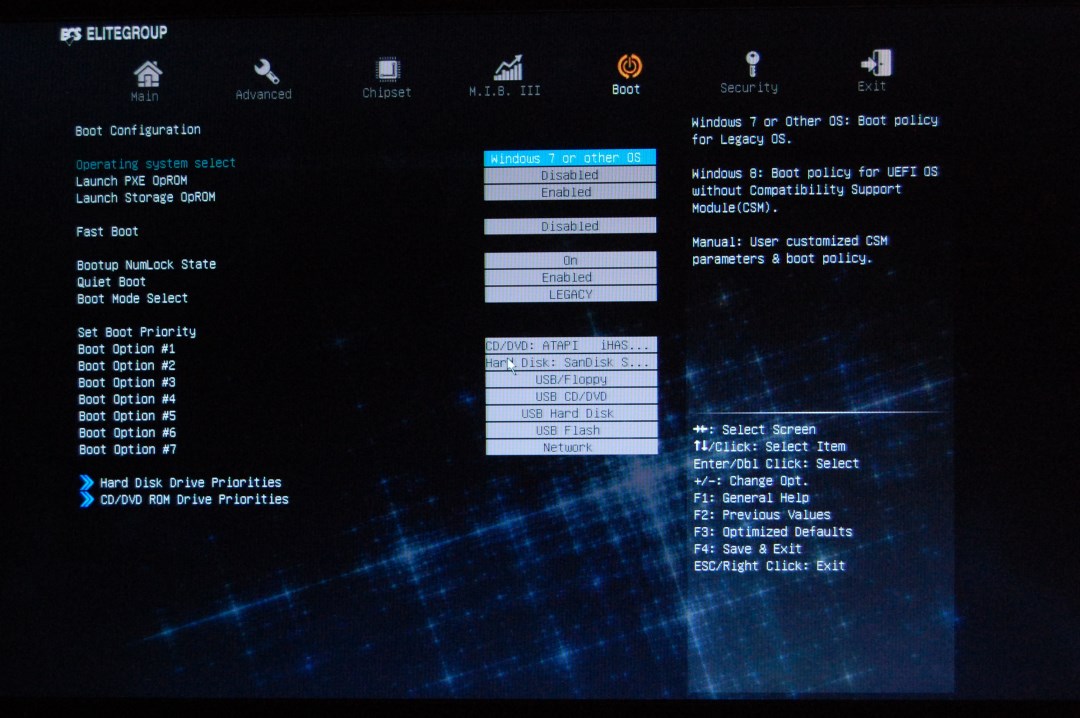Screen dimensions: 1080x718
Task: Select Boot Option #4 label
Action: click(x=127, y=399)
